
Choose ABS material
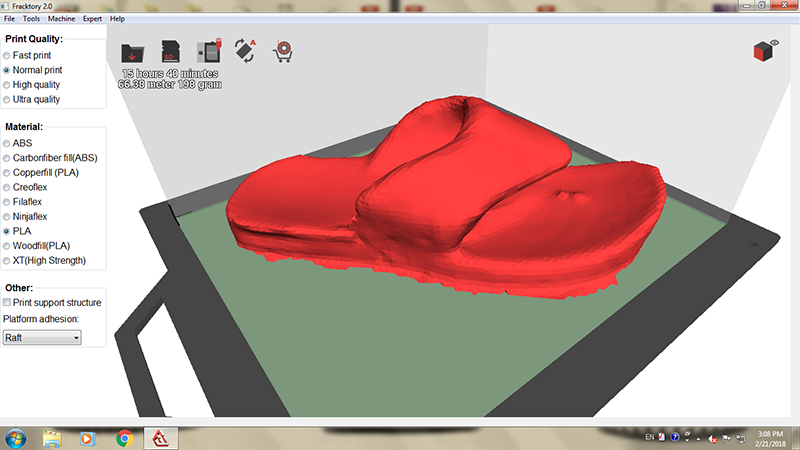(17, 143)
